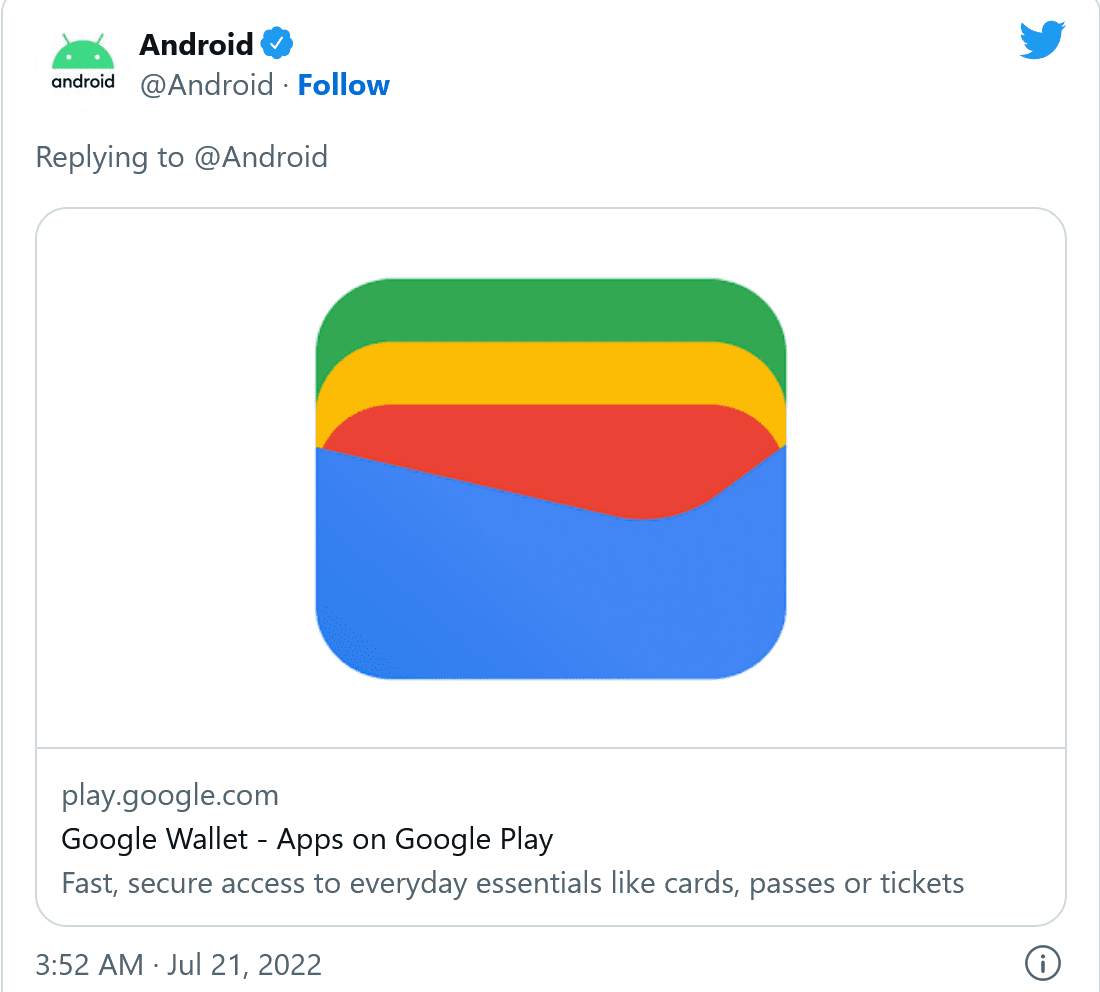Click the 'Fast, secure access' description text

coord(512,883)
